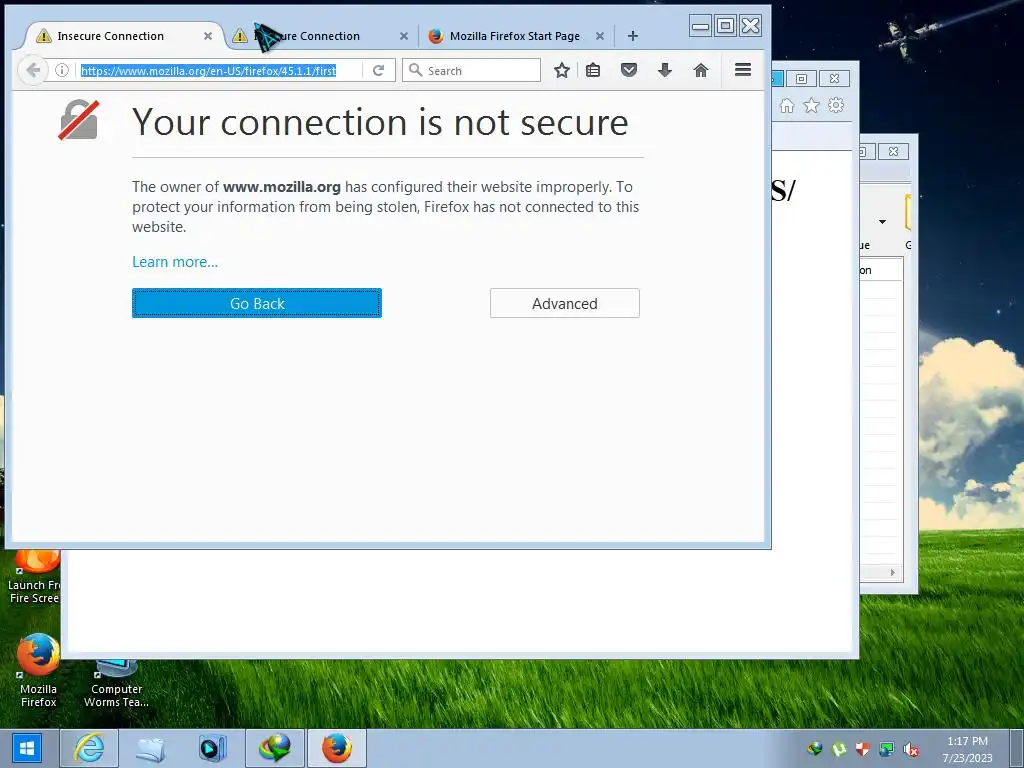The height and width of the screenshot is (768, 1024).
Task: Open site information icon in address bar
Action: tap(62, 70)
